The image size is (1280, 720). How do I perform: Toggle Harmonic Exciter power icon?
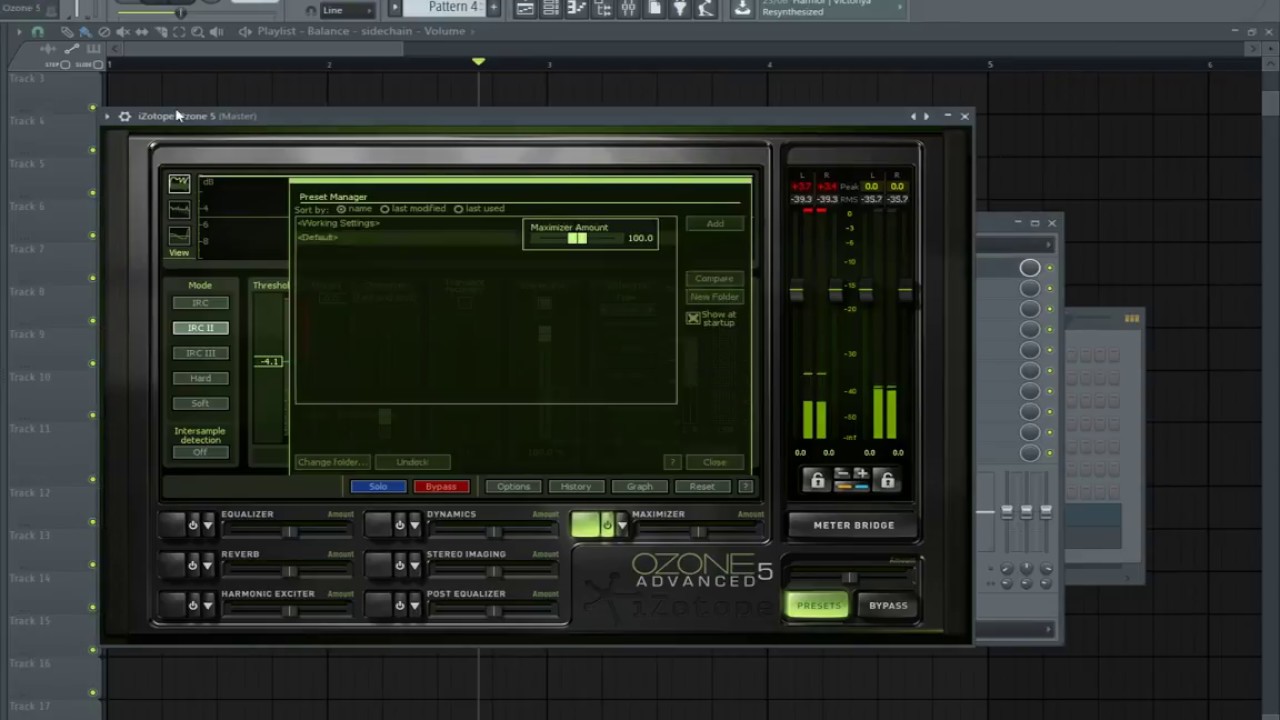pos(192,605)
